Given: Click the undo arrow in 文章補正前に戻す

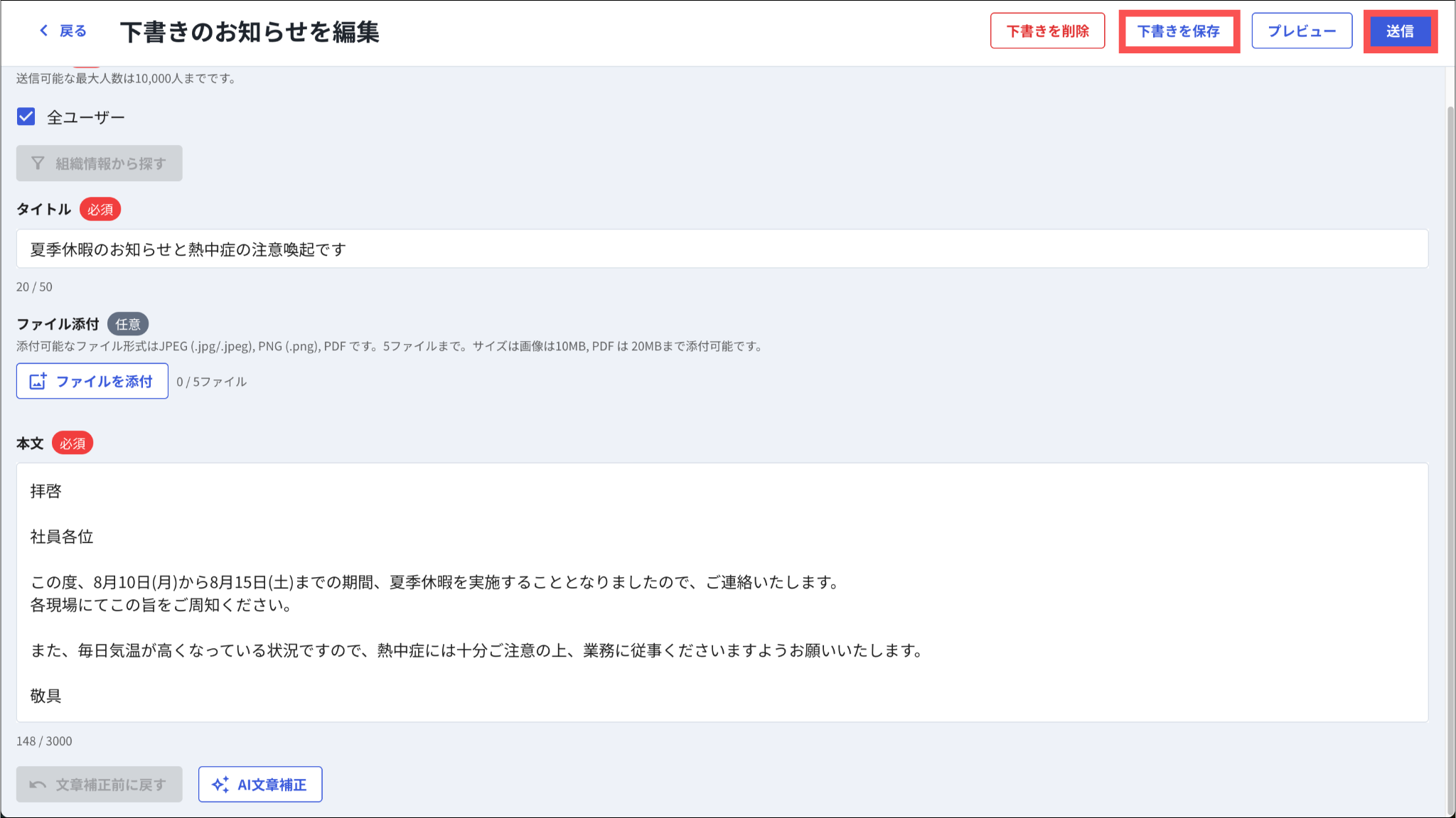Looking at the screenshot, I should [38, 785].
